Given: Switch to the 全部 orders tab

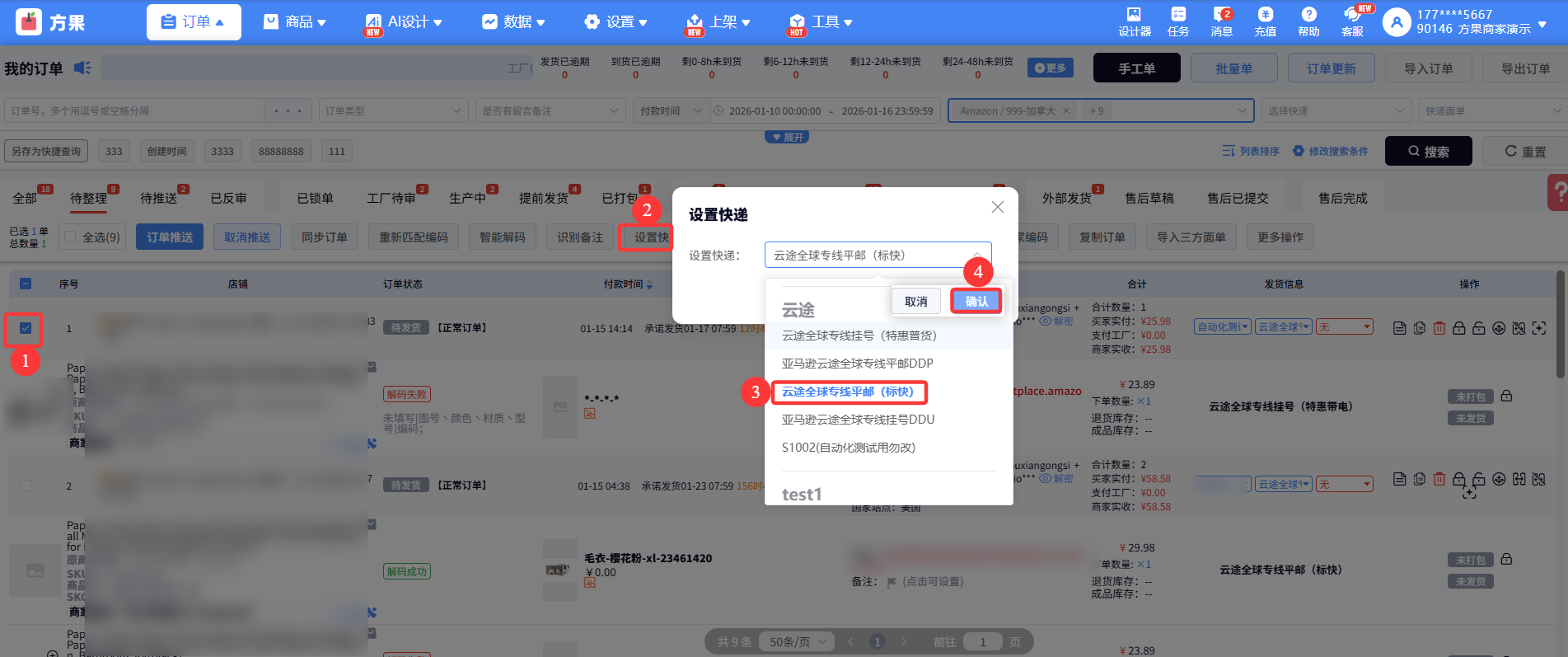Looking at the screenshot, I should click(26, 199).
